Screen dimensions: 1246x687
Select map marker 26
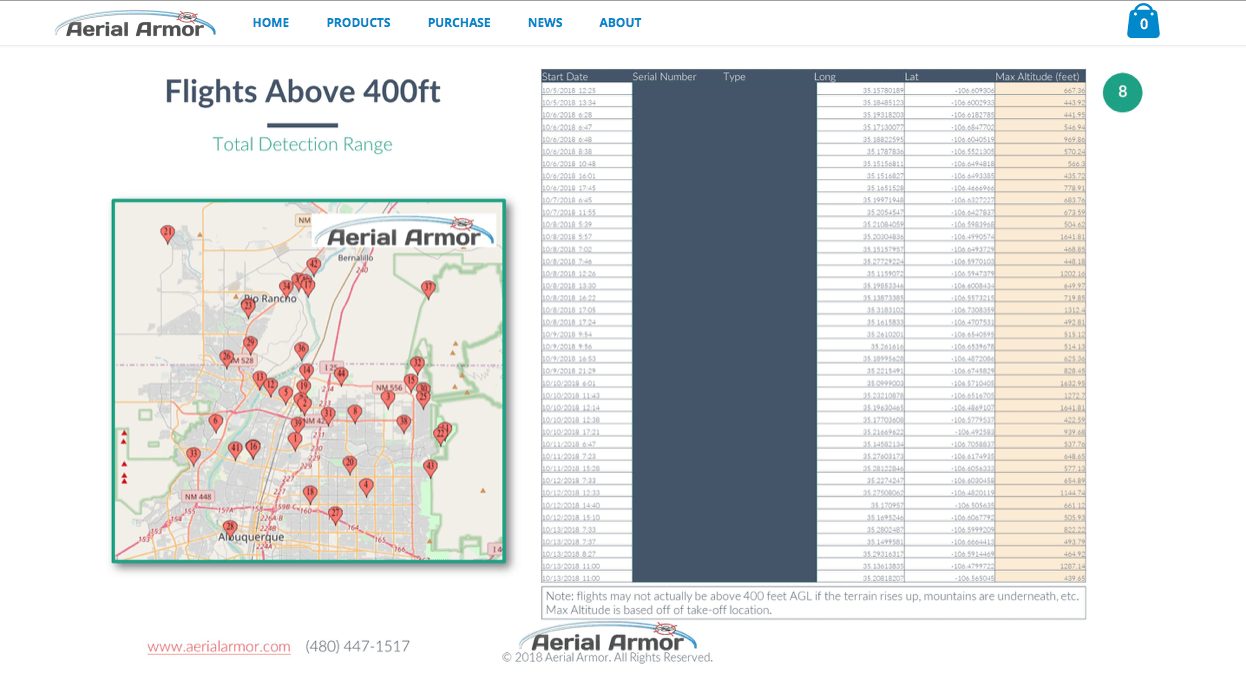227,358
